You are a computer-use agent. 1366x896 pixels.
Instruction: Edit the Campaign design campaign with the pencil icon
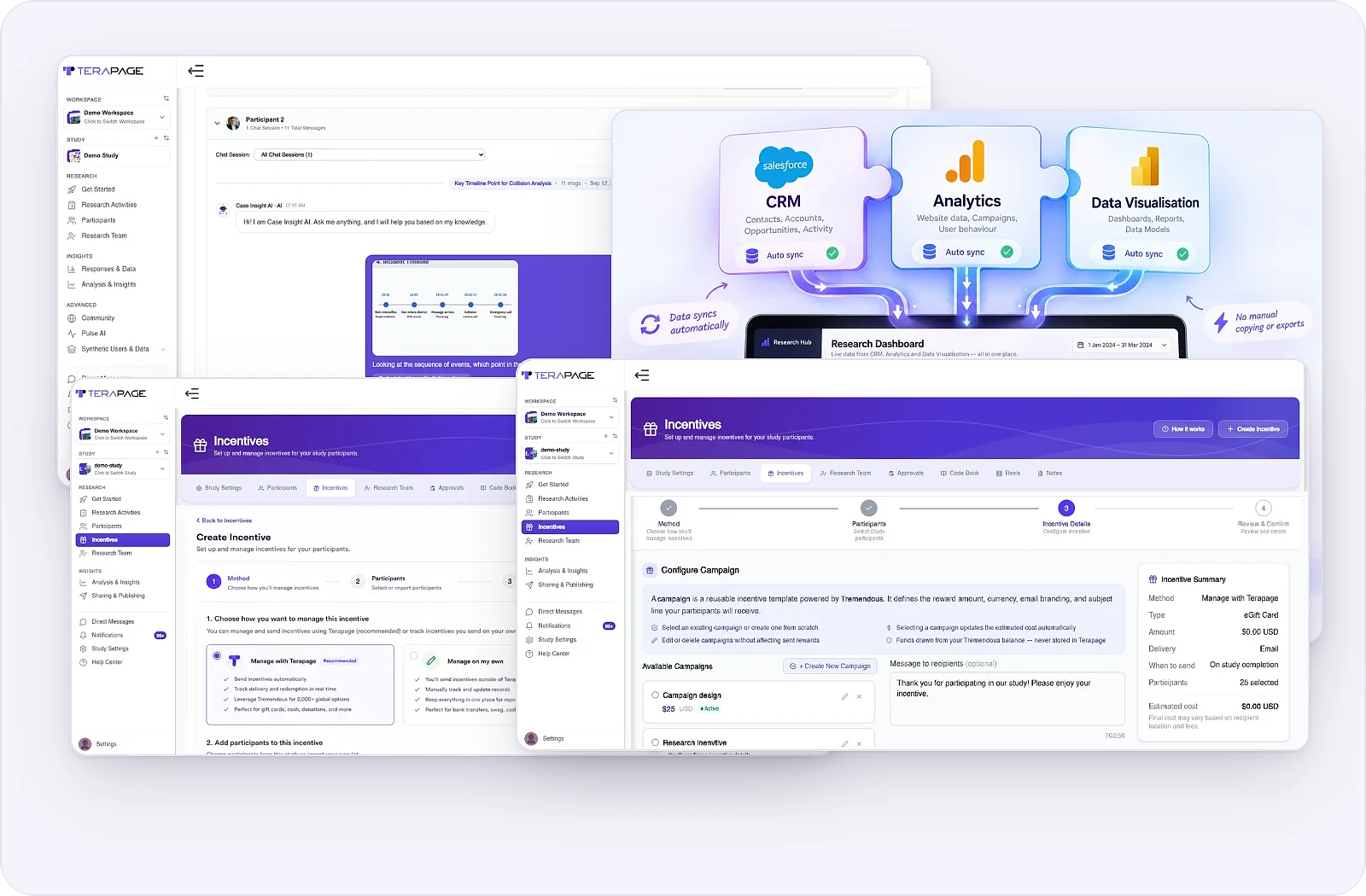[844, 696]
